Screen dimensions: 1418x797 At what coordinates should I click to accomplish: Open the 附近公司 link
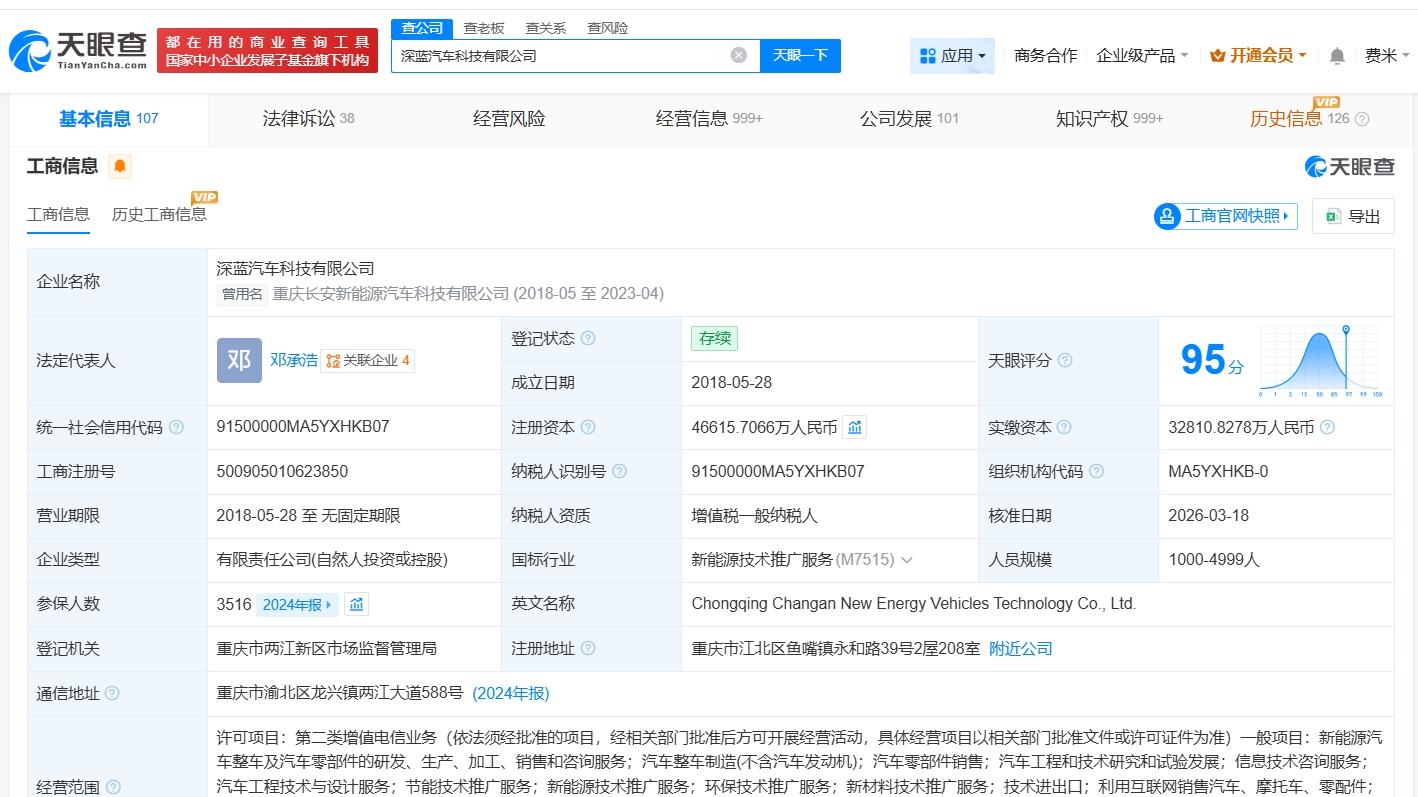1021,648
